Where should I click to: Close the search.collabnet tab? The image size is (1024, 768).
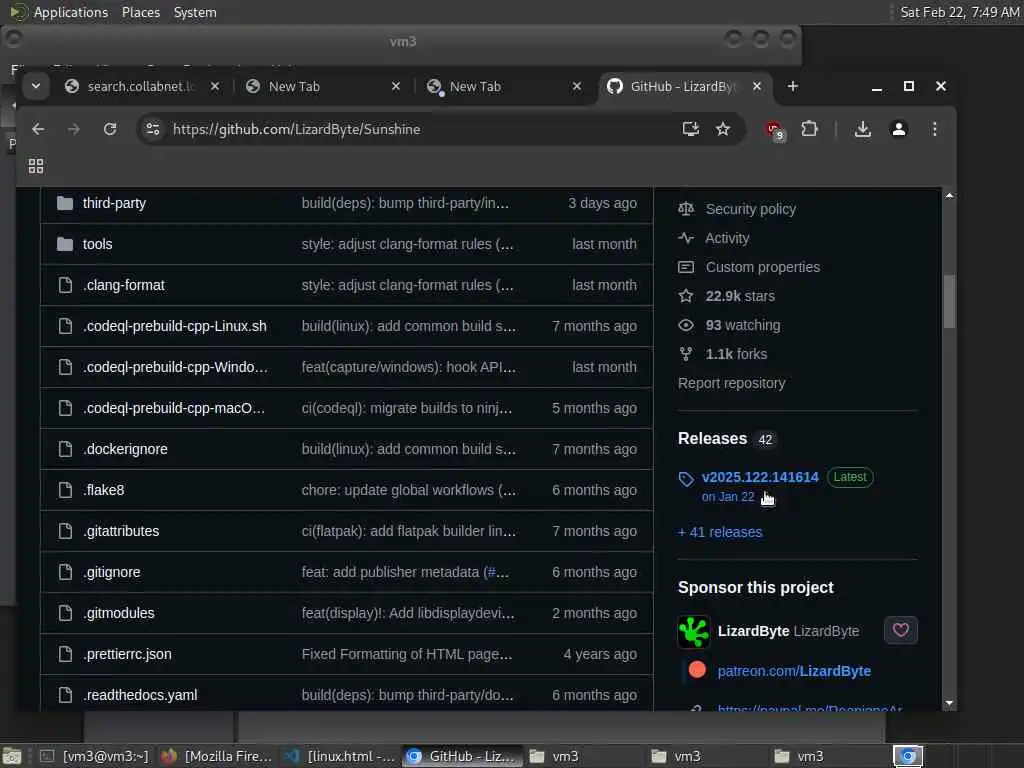pyautogui.click(x=215, y=86)
